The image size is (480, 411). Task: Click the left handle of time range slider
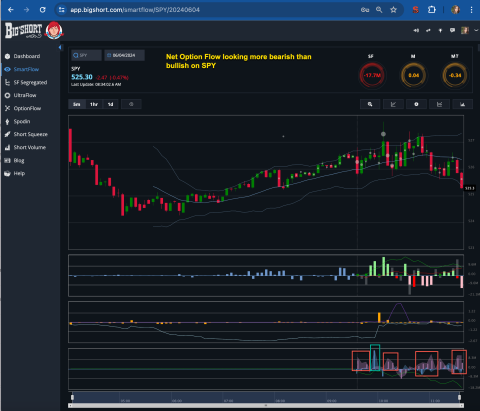click(72, 397)
